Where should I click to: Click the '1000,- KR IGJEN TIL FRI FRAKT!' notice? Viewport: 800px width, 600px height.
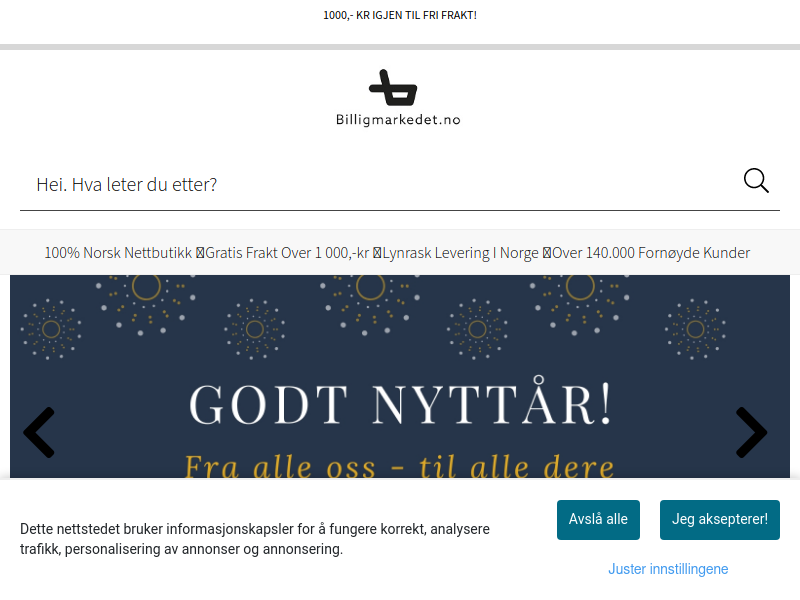400,15
